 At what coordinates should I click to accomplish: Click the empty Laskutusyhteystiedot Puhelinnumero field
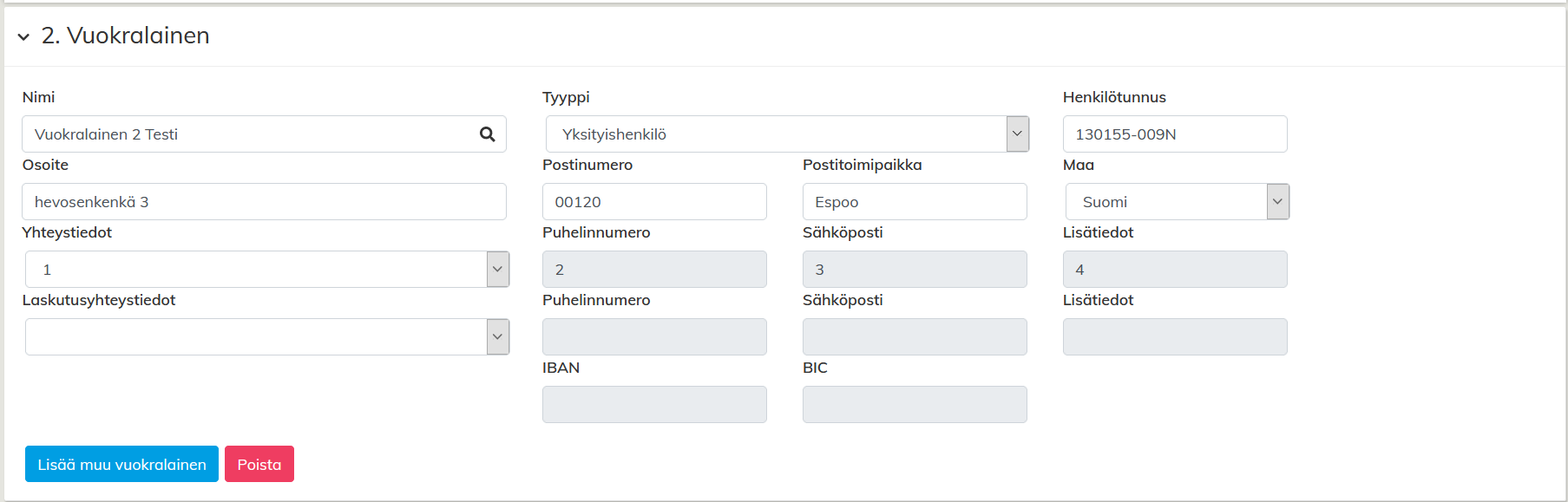click(653, 337)
